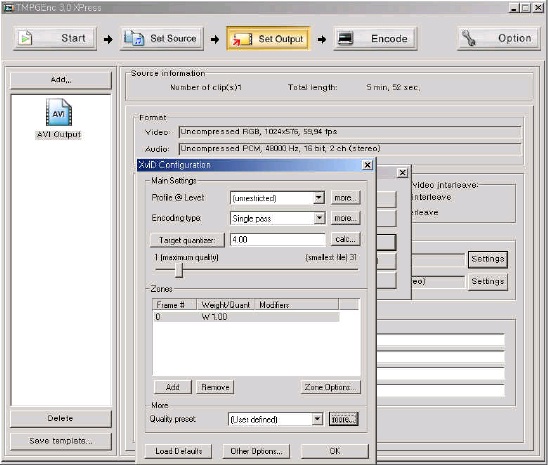Click the Audio format text field
The image size is (548, 465).
pyautogui.click(x=350, y=149)
